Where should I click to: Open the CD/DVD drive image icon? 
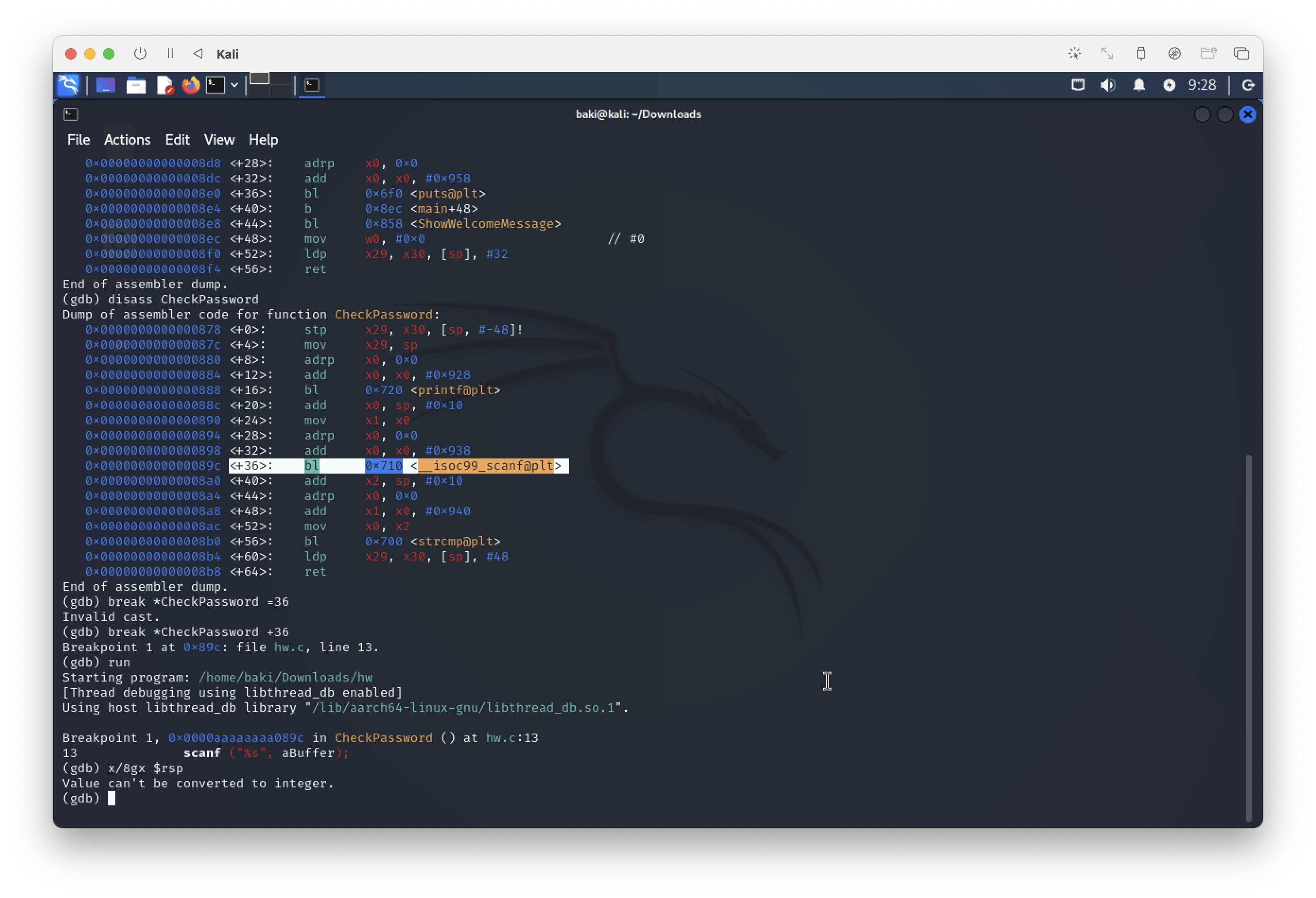click(1175, 53)
